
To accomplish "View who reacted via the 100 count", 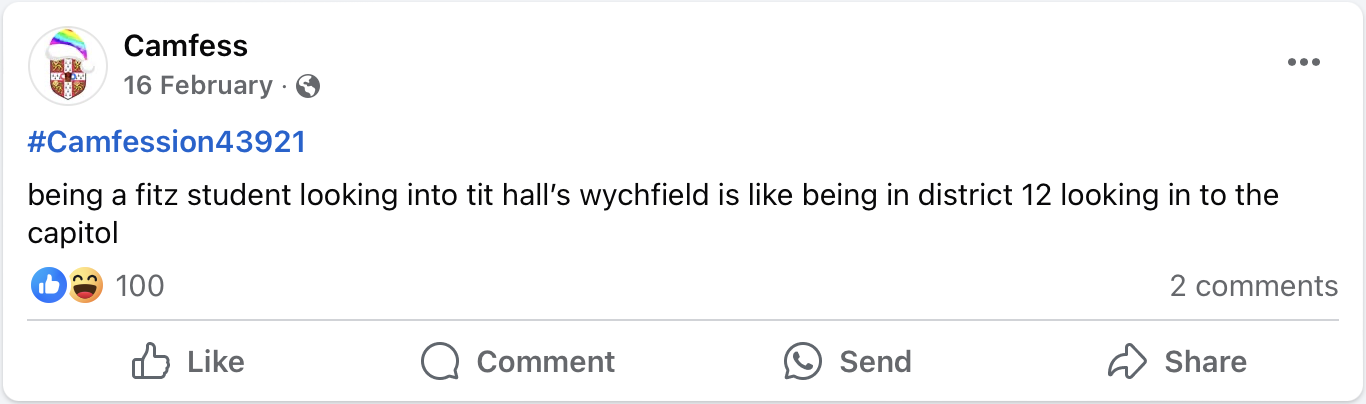I will click(140, 286).
